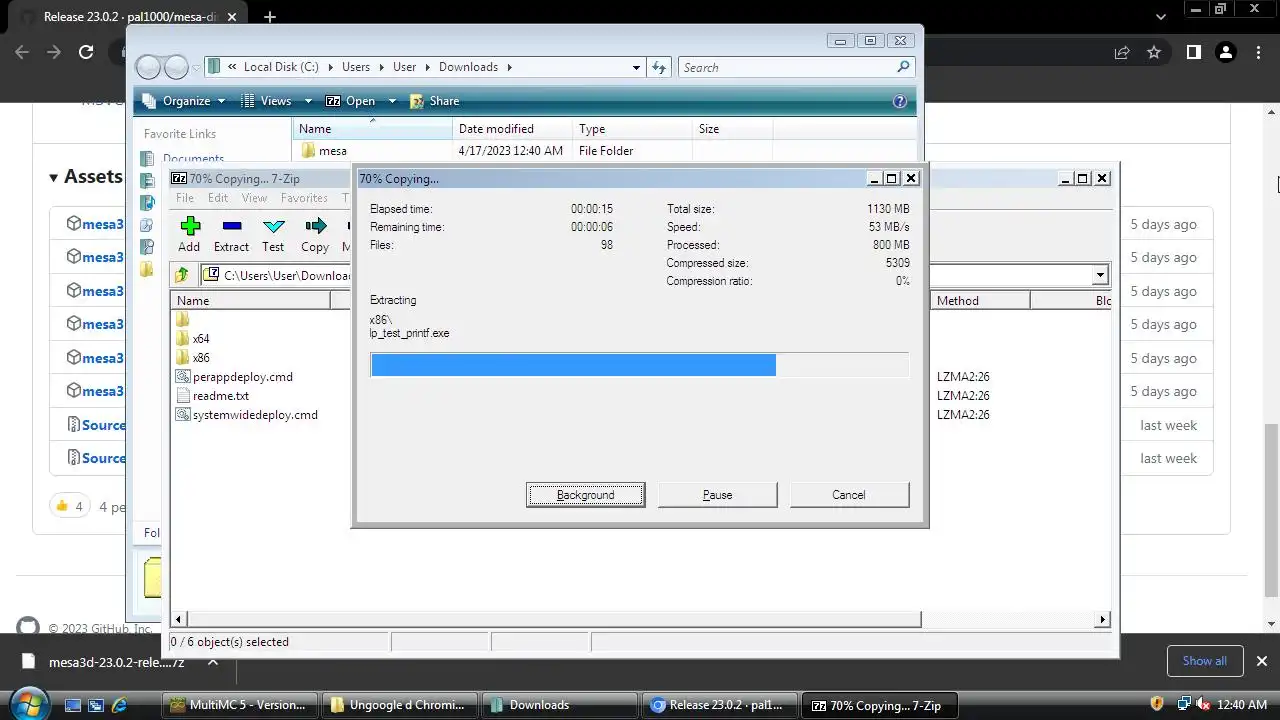
Task: Expand the 7-Zip path combo dropdown
Action: tap(1100, 275)
